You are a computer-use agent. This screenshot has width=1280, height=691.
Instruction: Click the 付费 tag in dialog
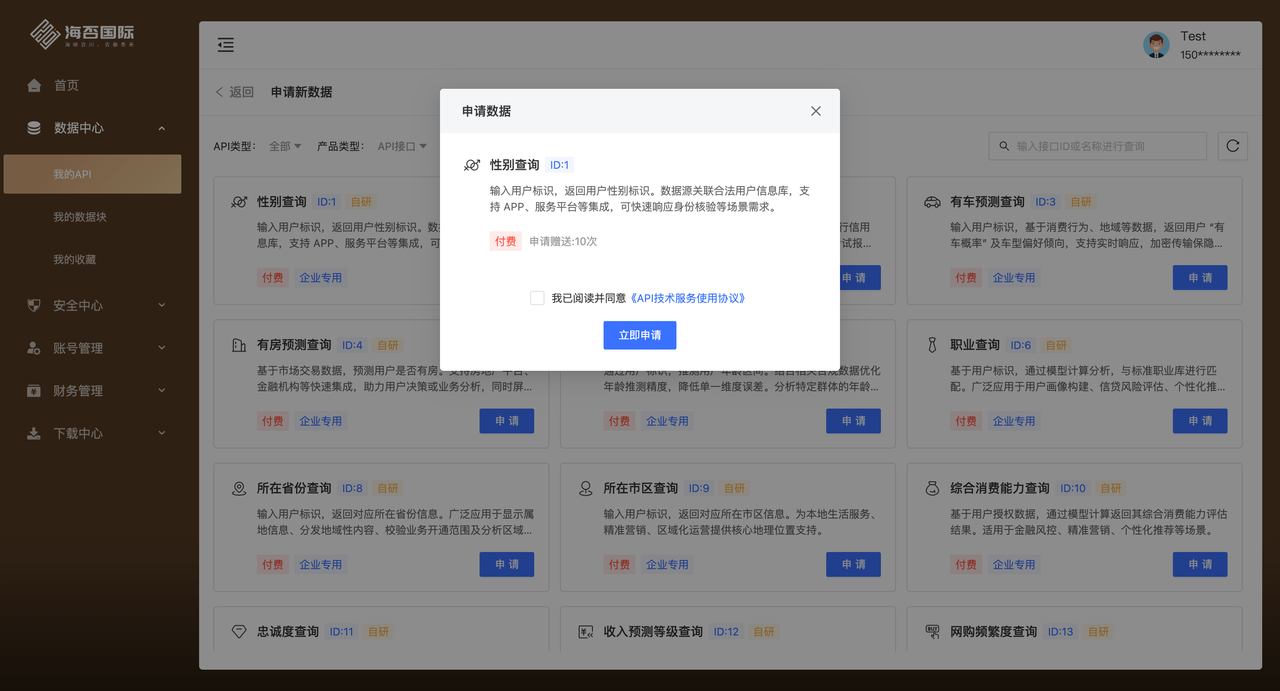506,241
